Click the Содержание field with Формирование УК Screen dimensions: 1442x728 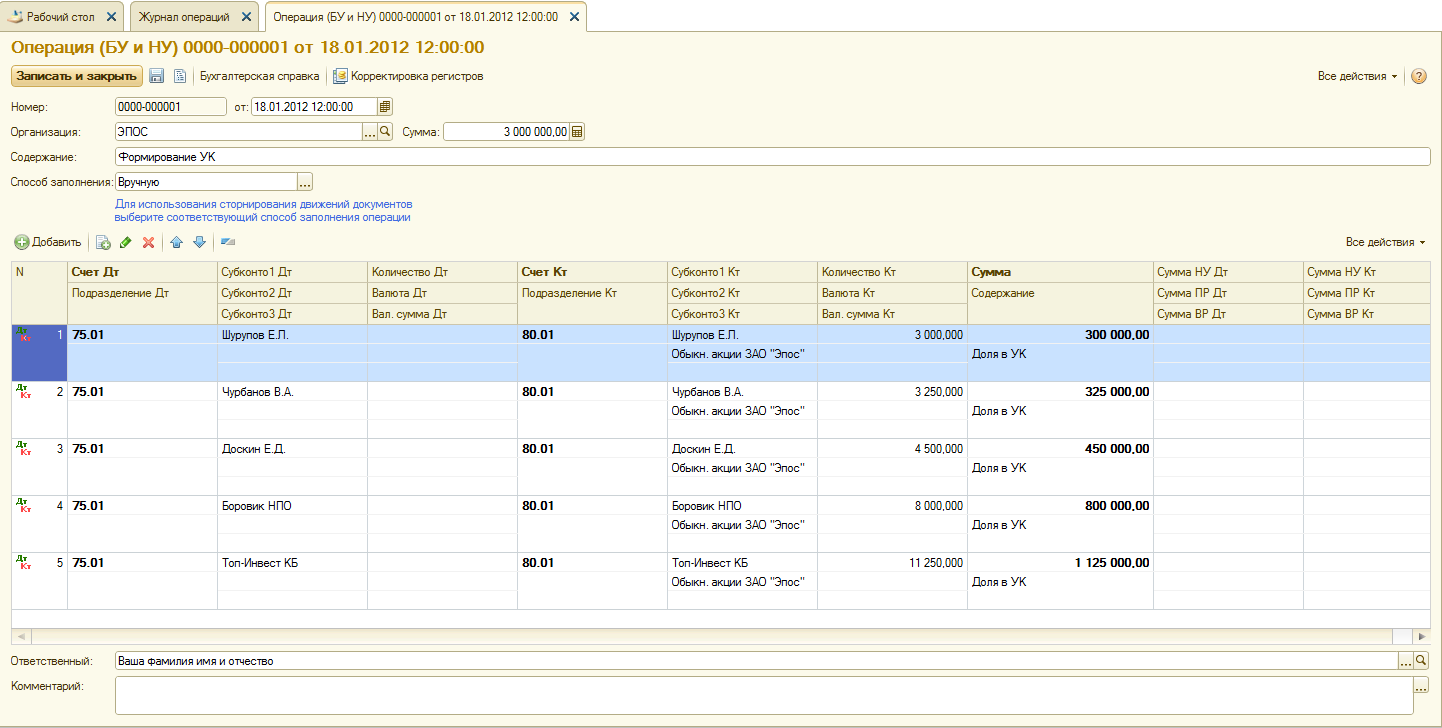click(773, 157)
